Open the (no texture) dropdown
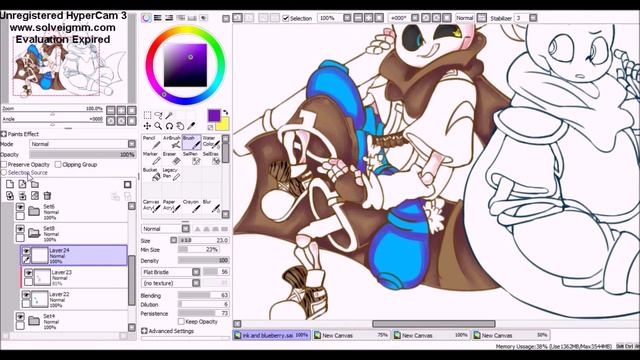This screenshot has width=640, height=360. click(x=196, y=283)
